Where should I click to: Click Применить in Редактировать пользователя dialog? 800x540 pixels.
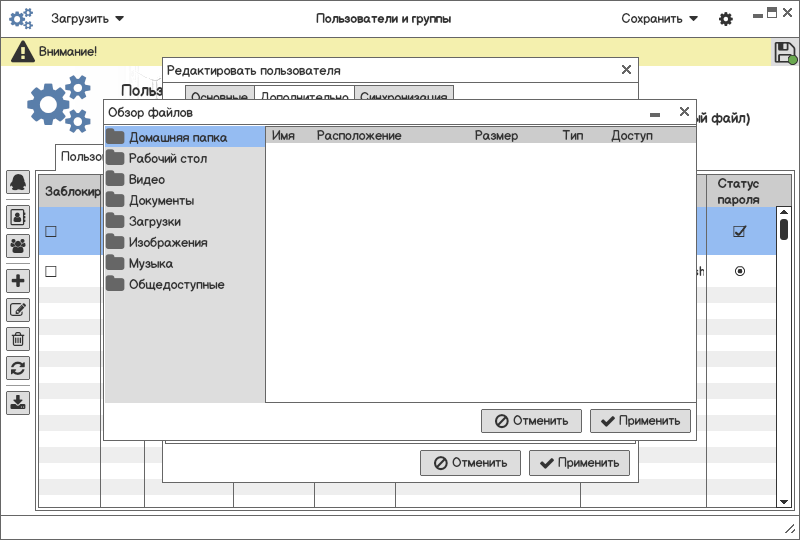pyautogui.click(x=579, y=462)
